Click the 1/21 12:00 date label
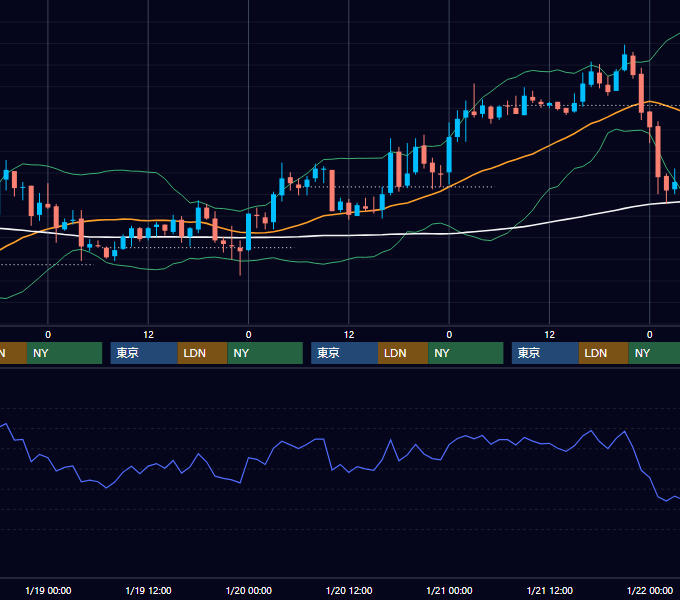This screenshot has width=680, height=600. coord(549,590)
